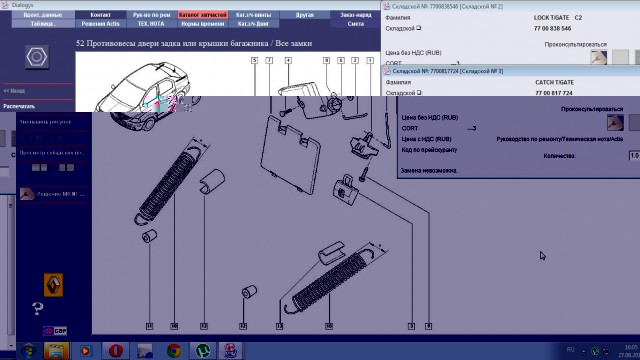This screenshot has height=360, width=640.
Task: Click the grey square button beside the wrench icon in Складской № 2
Action: point(620,57)
